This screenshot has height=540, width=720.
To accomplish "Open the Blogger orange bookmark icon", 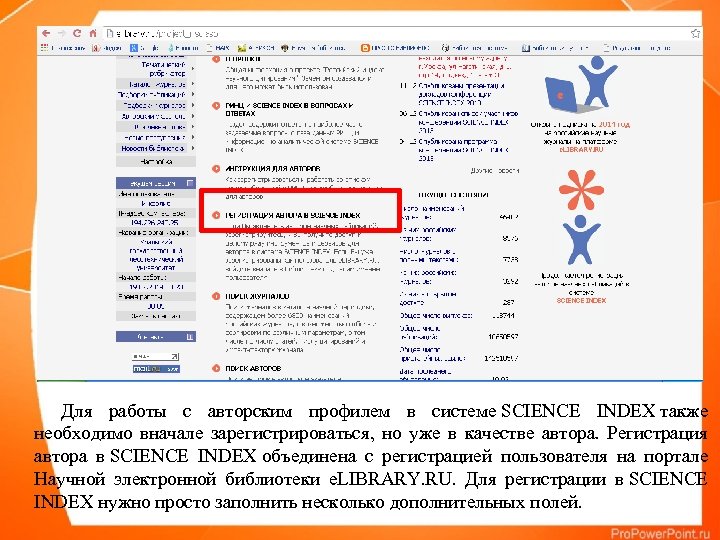I will [365, 47].
